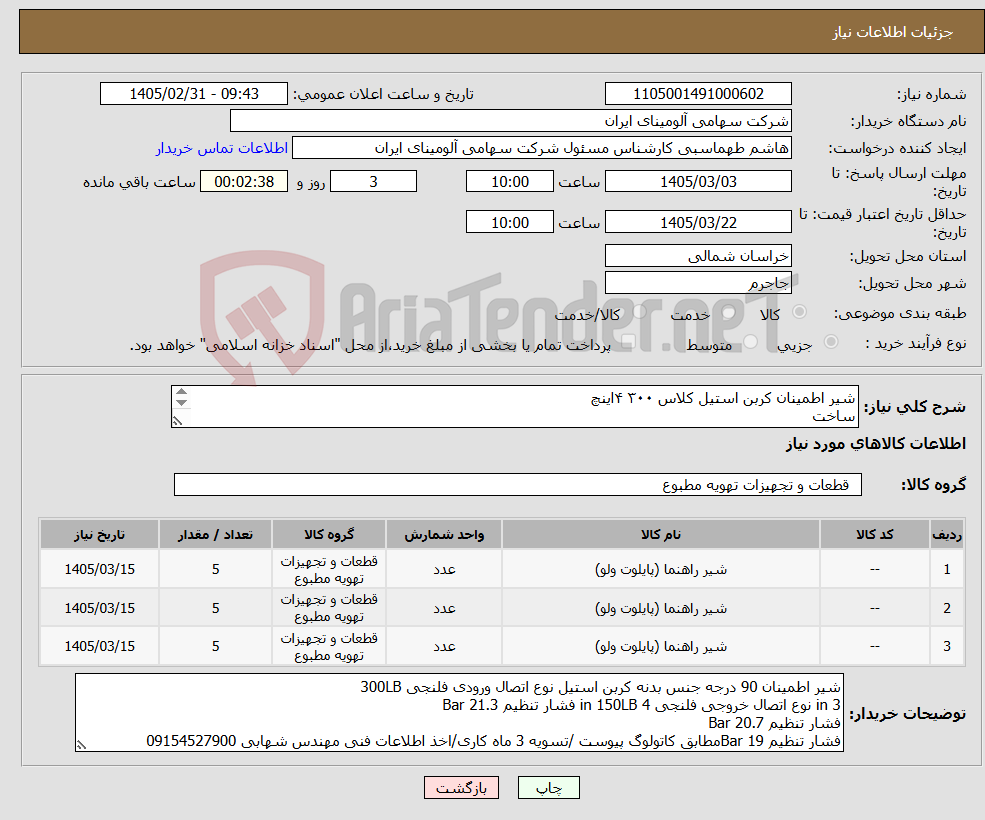Click the city field جاجرم
The width and height of the screenshot is (985, 820).
[698, 283]
